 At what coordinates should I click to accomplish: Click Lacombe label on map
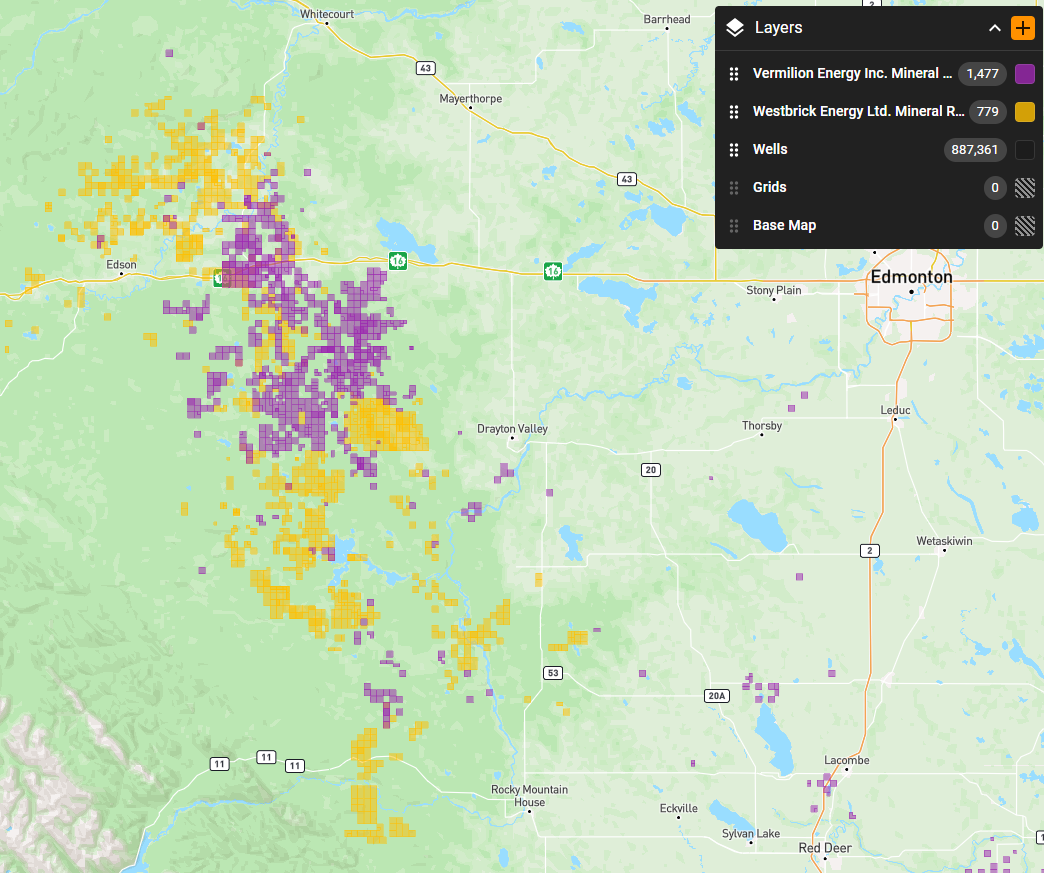(846, 760)
